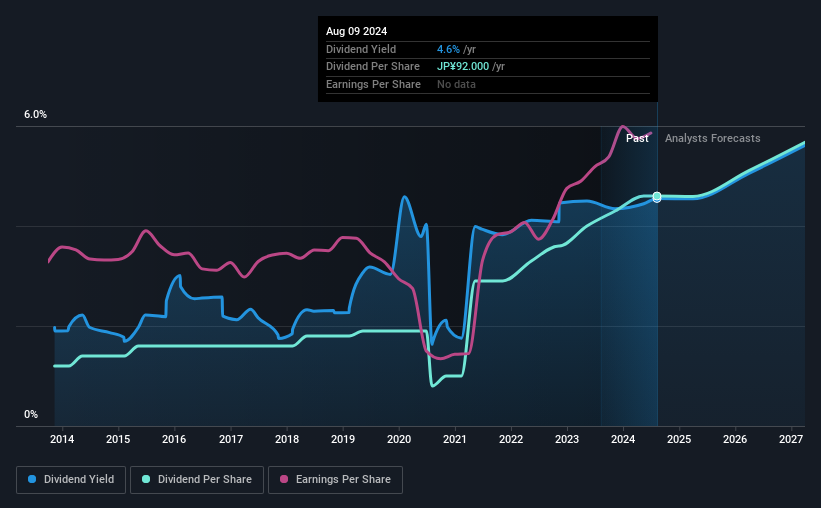
Task: Toggle the Dividend Per Share legend button
Action: pos(197,480)
